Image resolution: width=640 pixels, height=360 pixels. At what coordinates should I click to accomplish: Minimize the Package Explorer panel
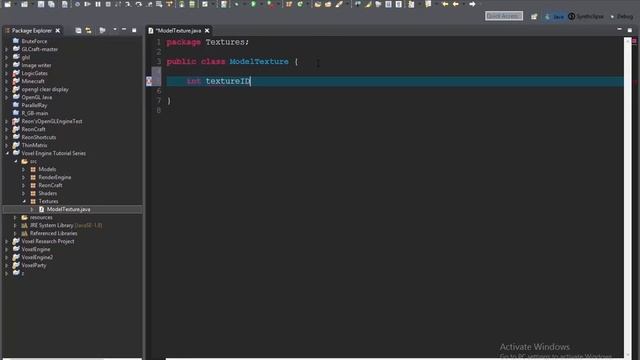pos(124,30)
